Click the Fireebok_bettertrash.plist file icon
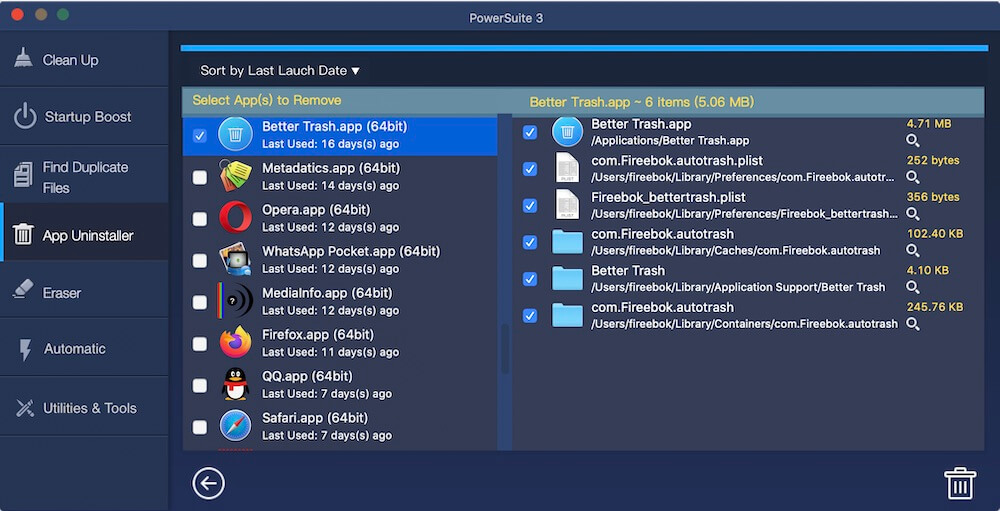The height and width of the screenshot is (511, 1000). pyautogui.click(x=567, y=204)
